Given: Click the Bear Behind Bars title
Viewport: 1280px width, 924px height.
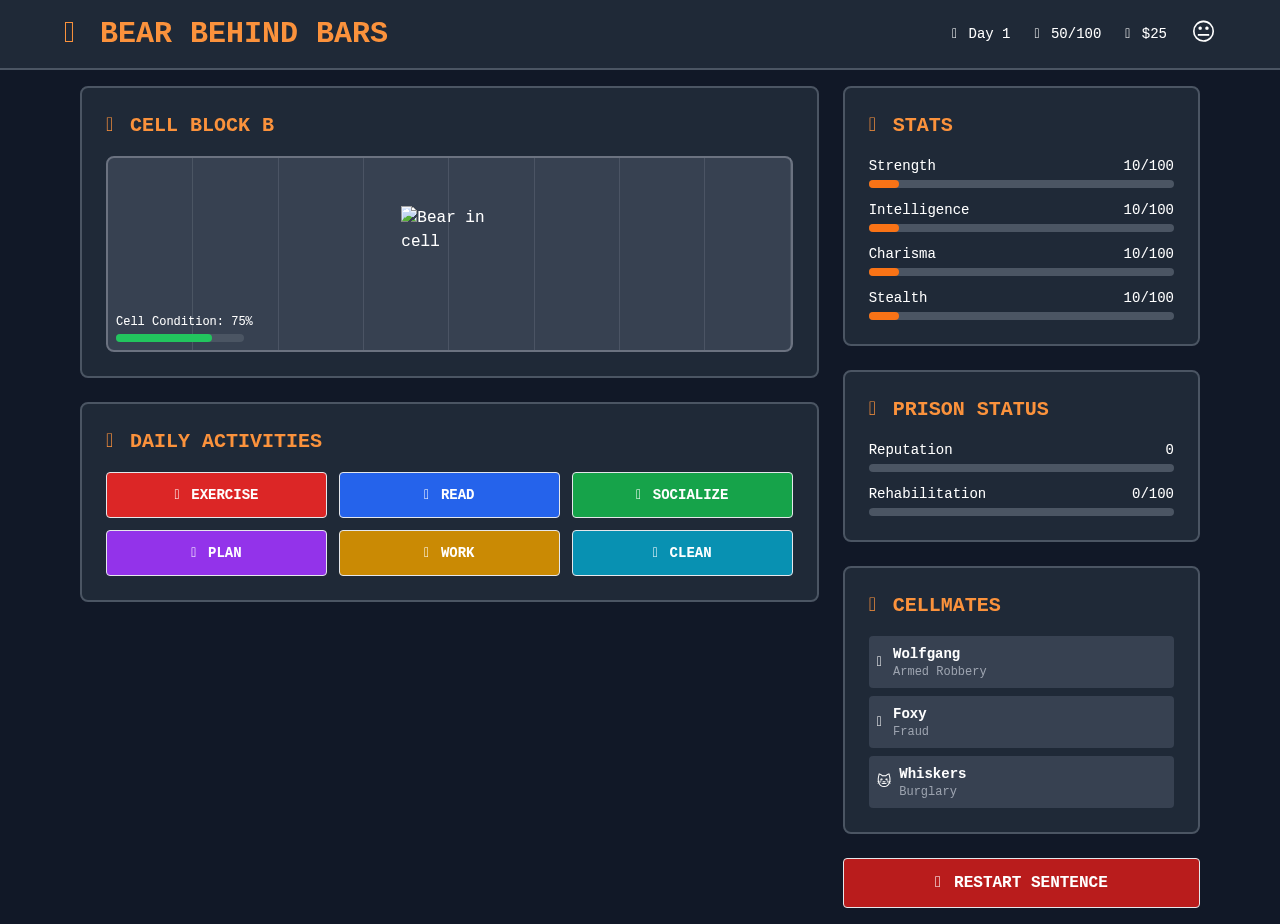Looking at the screenshot, I should click(x=244, y=33).
